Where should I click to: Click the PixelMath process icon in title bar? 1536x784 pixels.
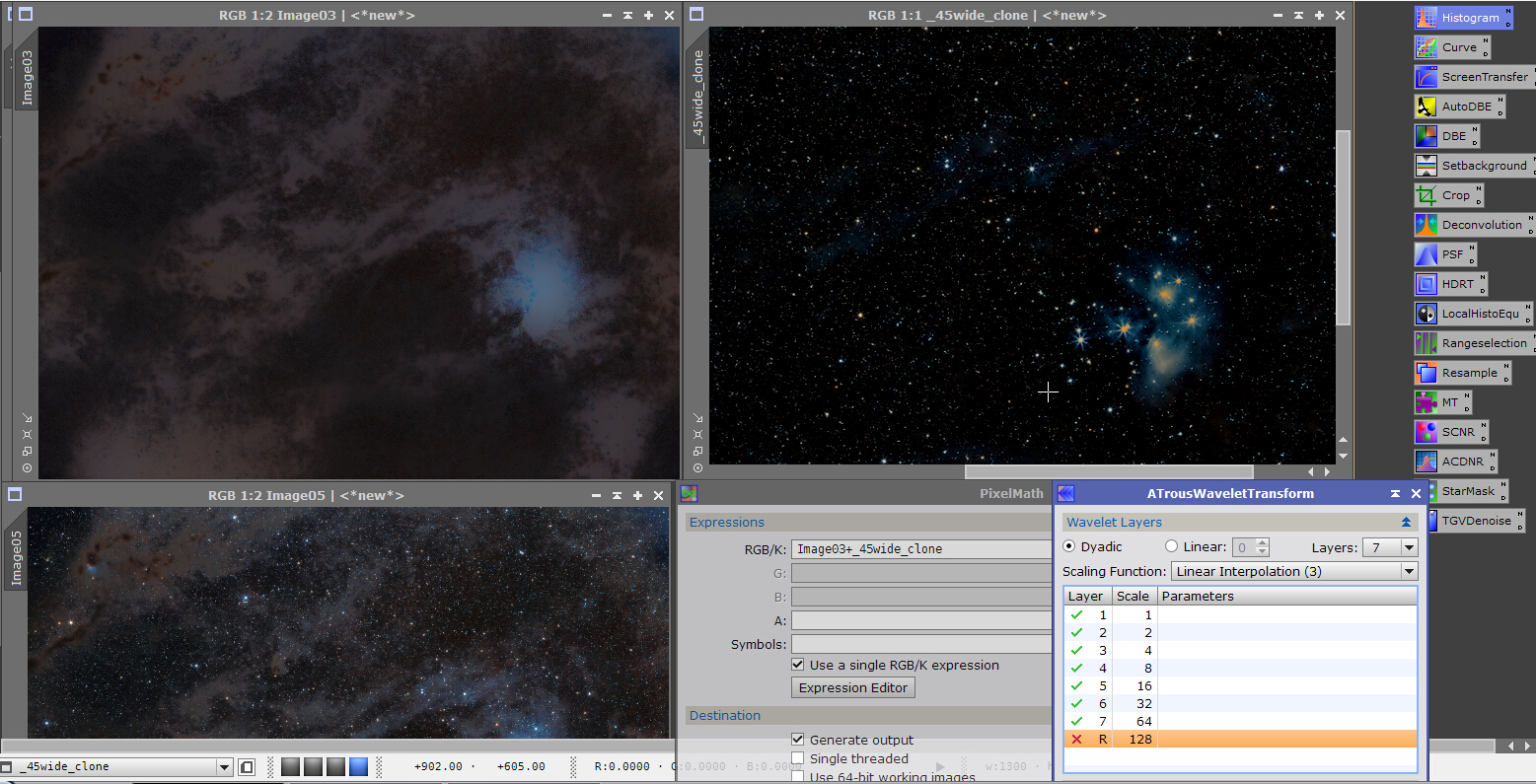pyautogui.click(x=689, y=493)
